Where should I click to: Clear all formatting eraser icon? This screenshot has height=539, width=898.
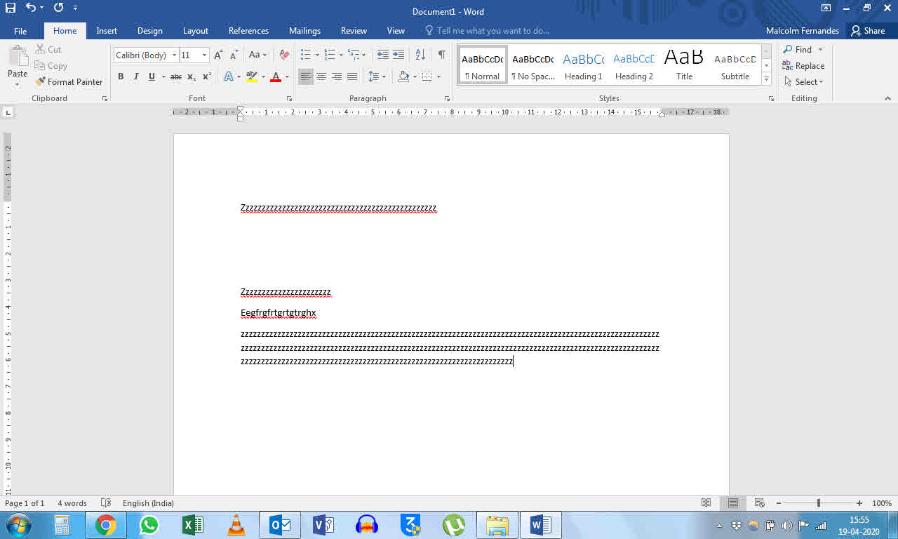pos(284,55)
